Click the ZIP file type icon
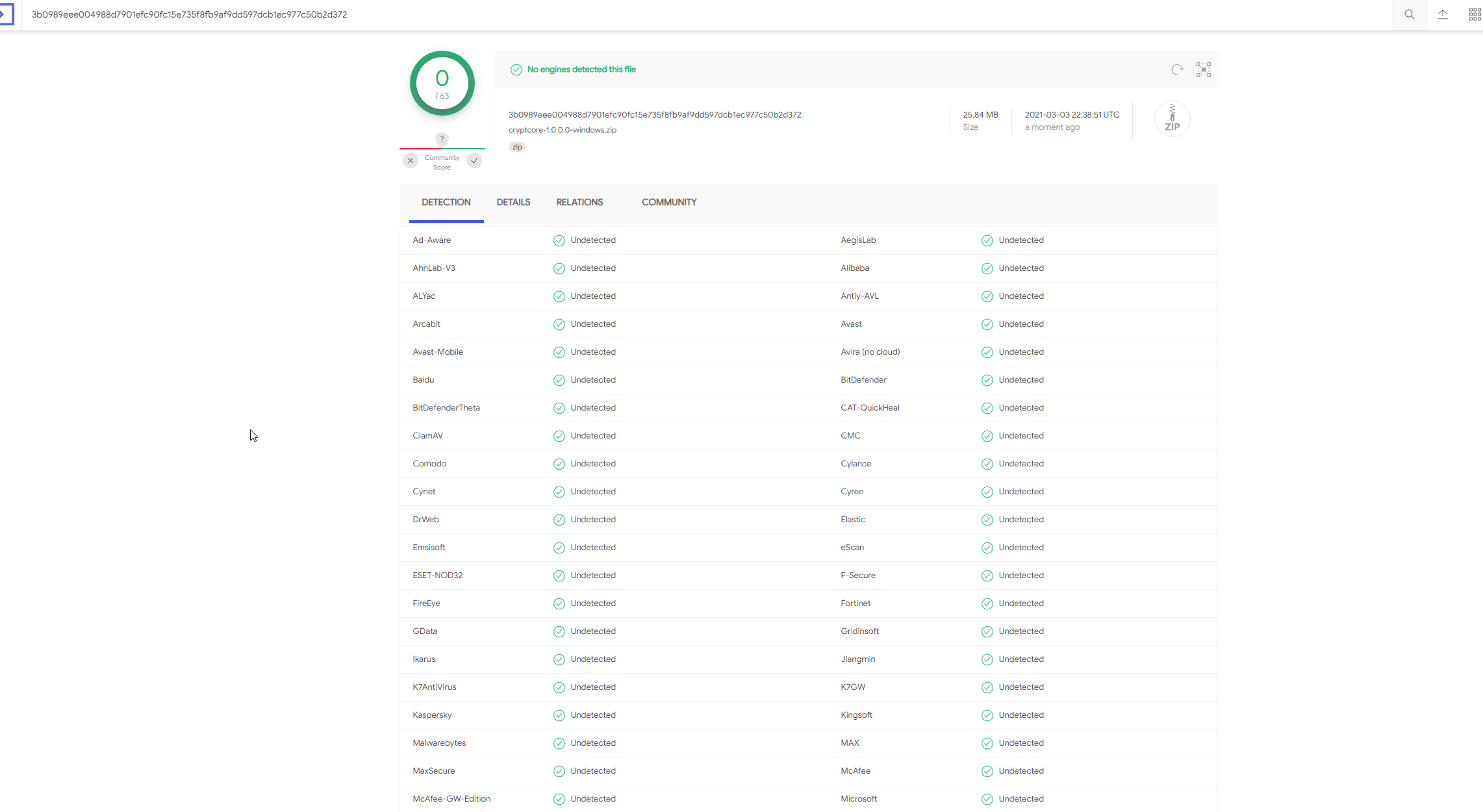1483x812 pixels. (x=1172, y=119)
